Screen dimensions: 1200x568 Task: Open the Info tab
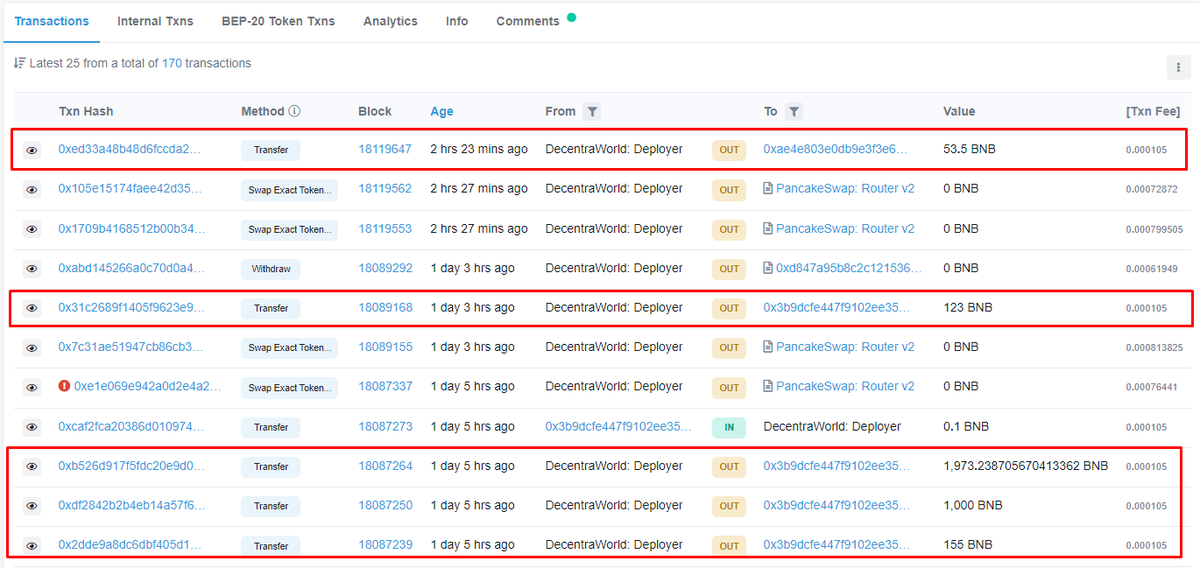pos(457,21)
